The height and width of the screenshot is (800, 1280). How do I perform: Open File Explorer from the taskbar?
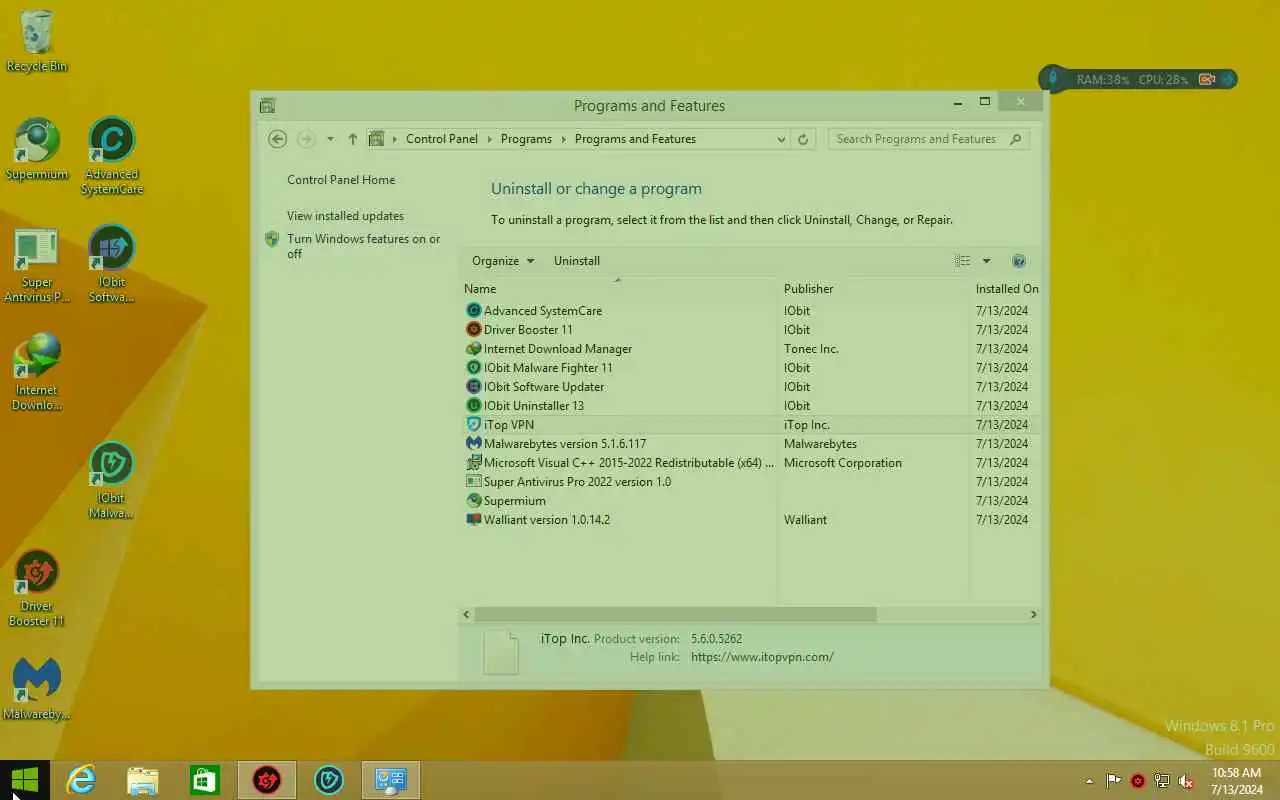(143, 780)
